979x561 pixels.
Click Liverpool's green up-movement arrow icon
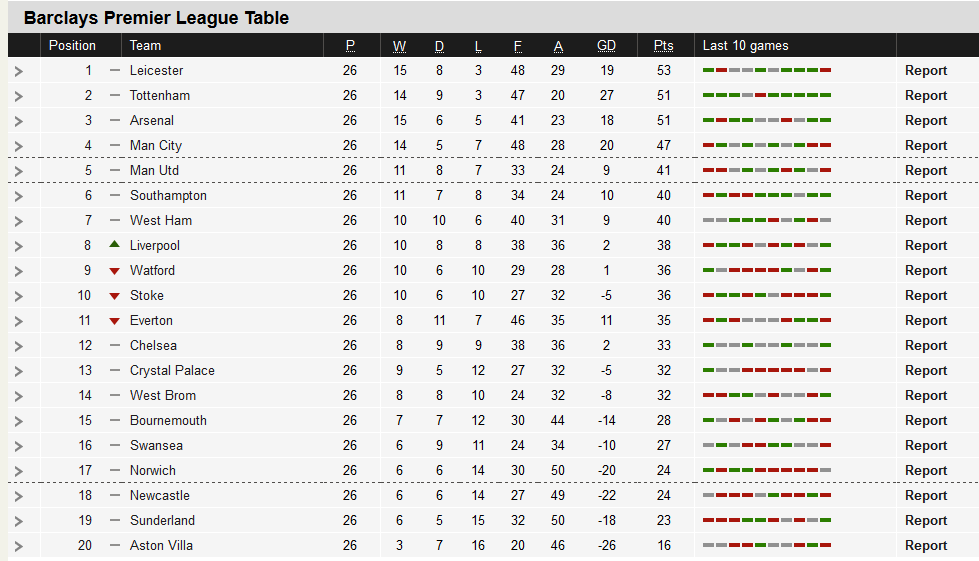point(114,245)
